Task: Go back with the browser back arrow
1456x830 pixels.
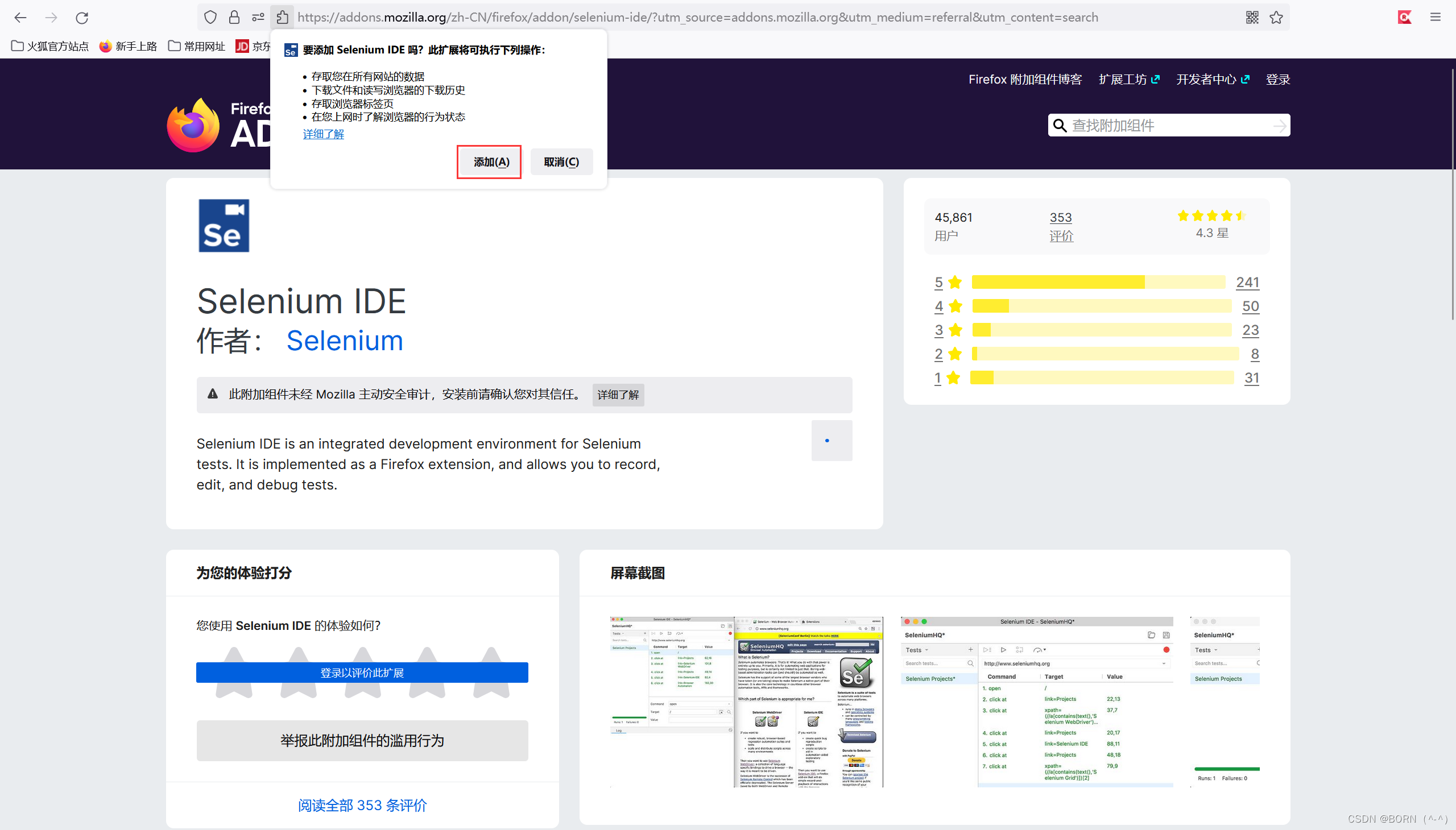Action: 20,18
